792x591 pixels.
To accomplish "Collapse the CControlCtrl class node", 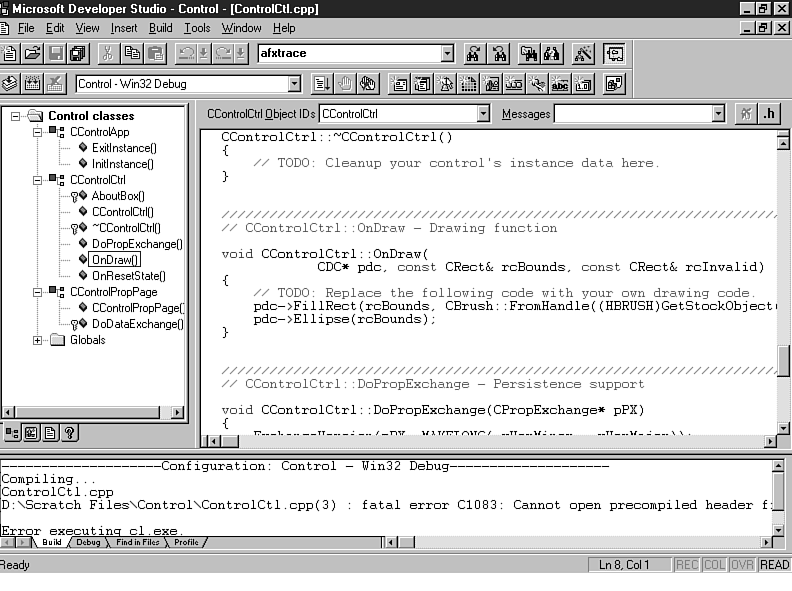I will click(x=37, y=180).
